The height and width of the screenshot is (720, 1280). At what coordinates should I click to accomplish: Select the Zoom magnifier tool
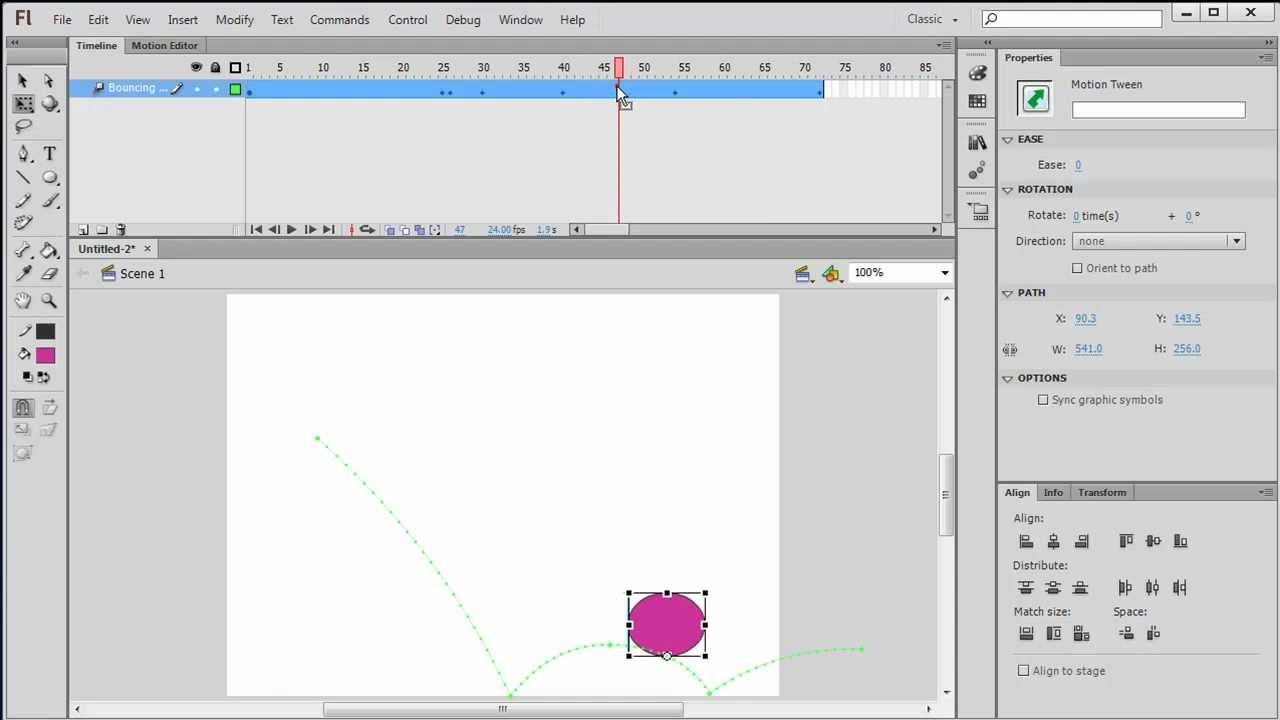(49, 301)
